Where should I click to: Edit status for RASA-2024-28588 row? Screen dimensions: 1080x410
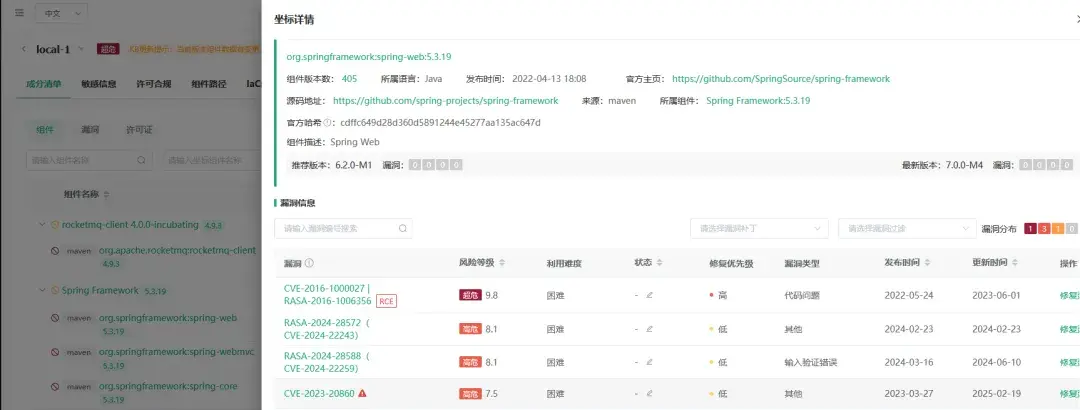tap(650, 362)
